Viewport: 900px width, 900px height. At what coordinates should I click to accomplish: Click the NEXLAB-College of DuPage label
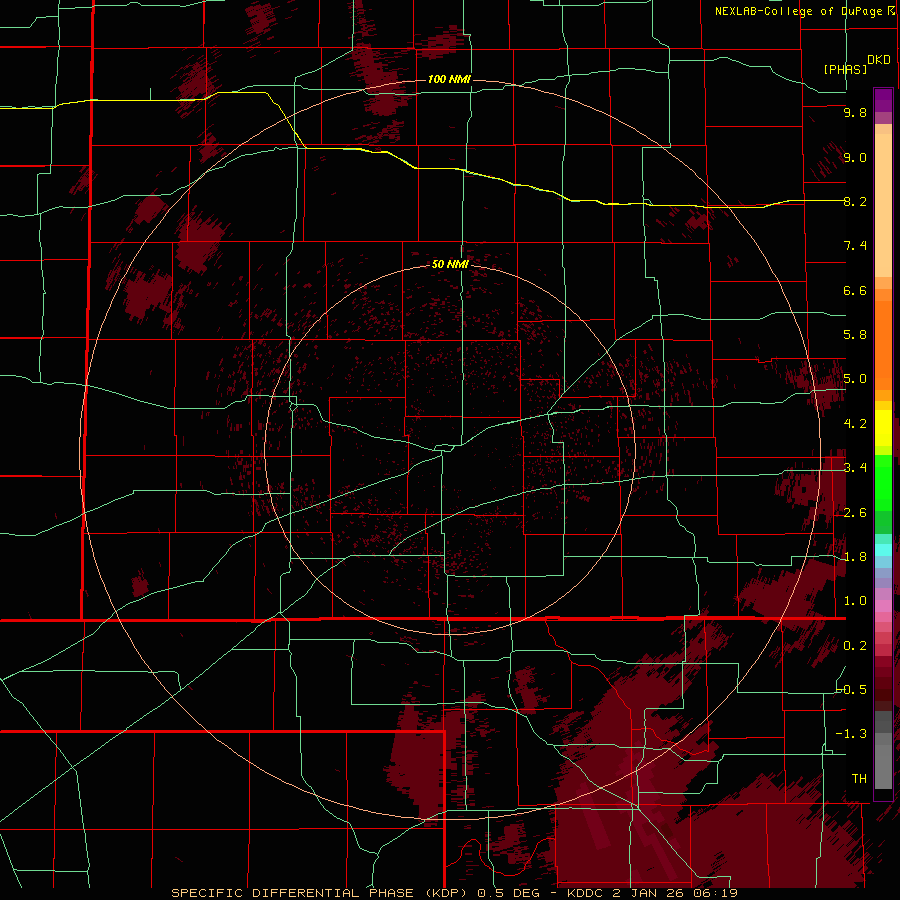tap(798, 11)
